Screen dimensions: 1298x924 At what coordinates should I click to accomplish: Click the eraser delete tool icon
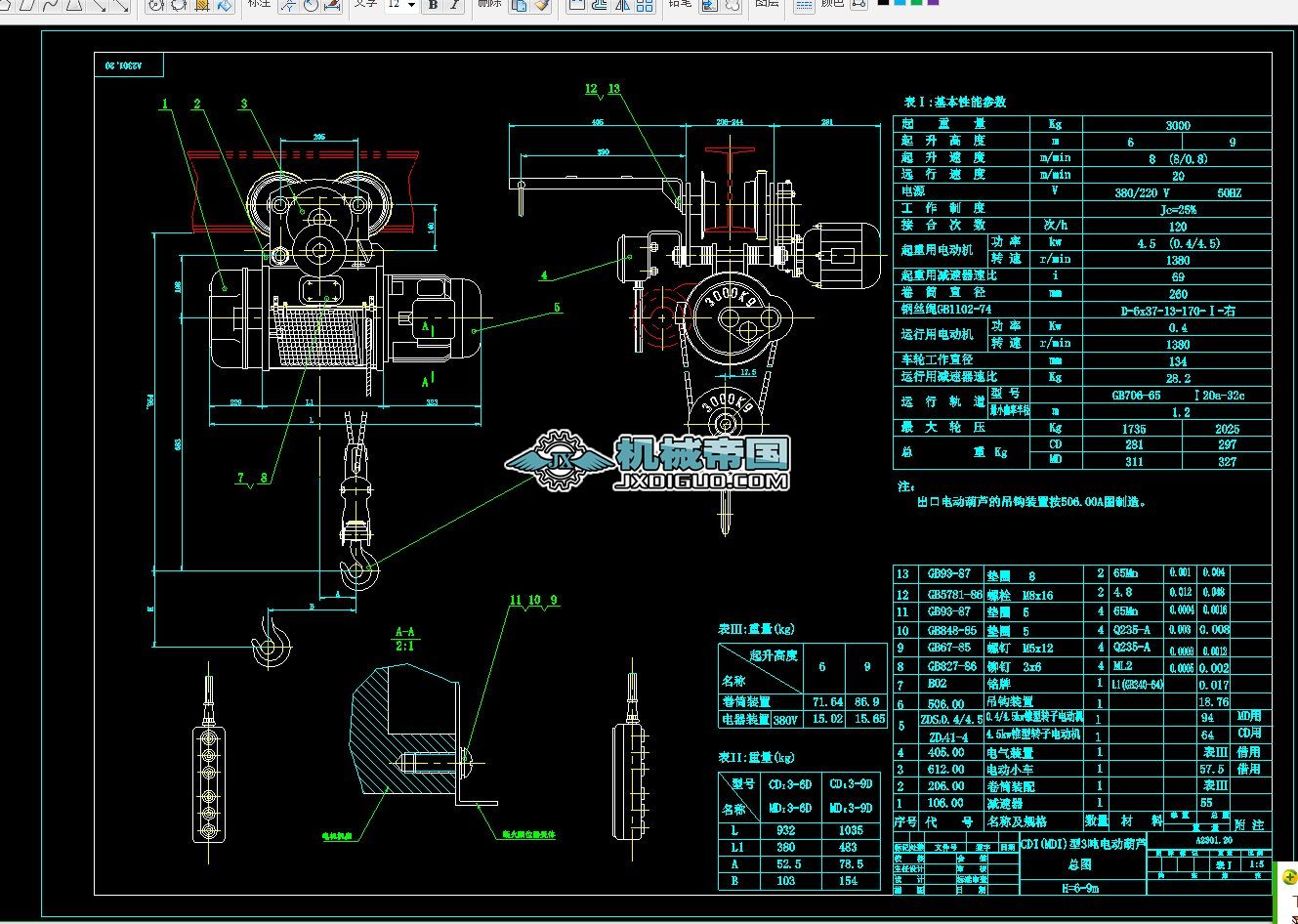(542, 5)
